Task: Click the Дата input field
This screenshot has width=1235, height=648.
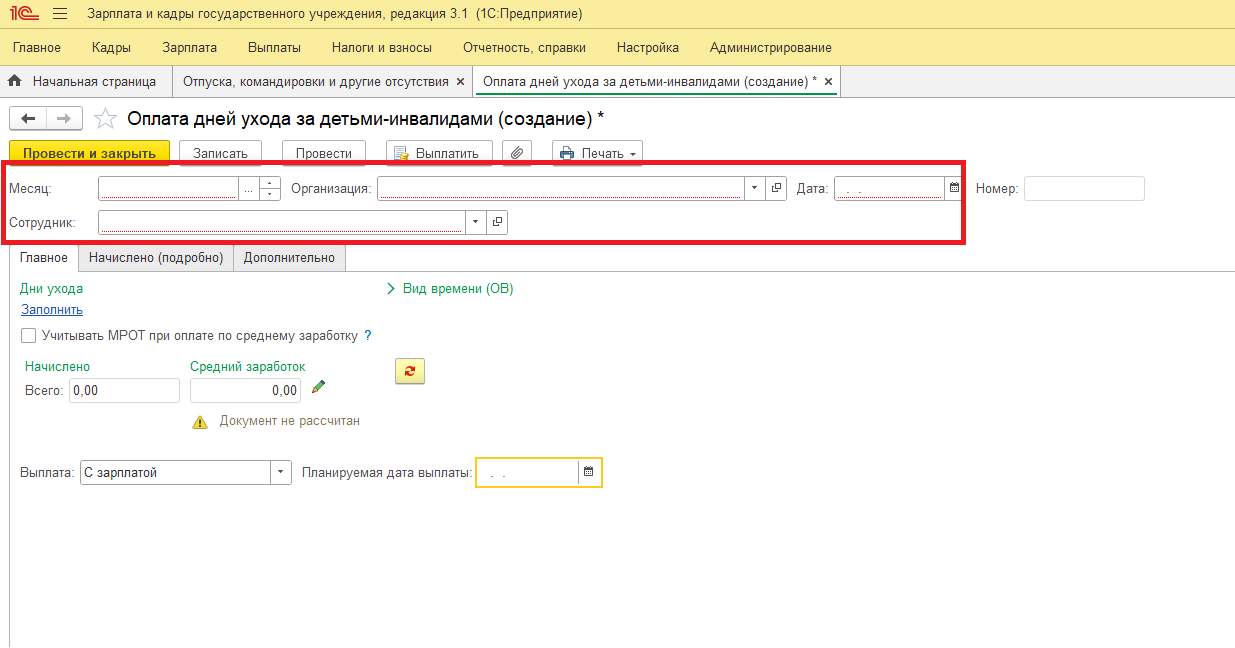Action: pyautogui.click(x=890, y=188)
